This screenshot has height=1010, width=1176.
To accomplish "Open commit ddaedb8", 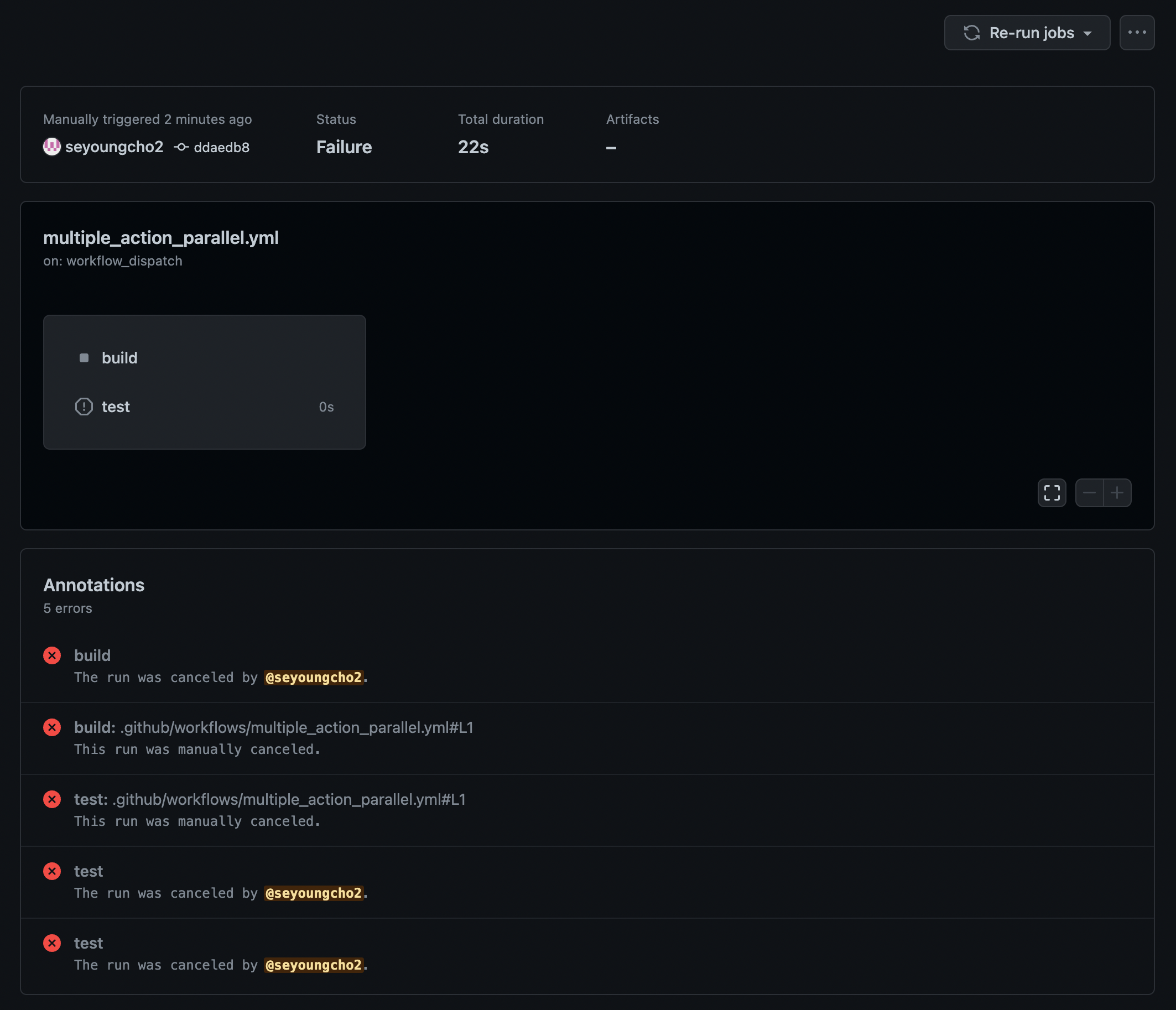I will pos(221,148).
